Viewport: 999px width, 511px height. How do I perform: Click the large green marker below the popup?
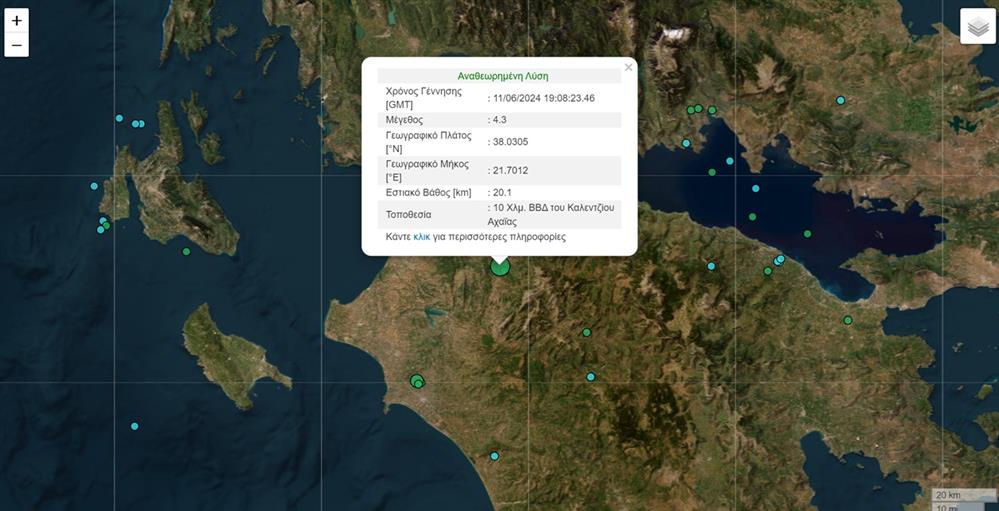[500, 266]
